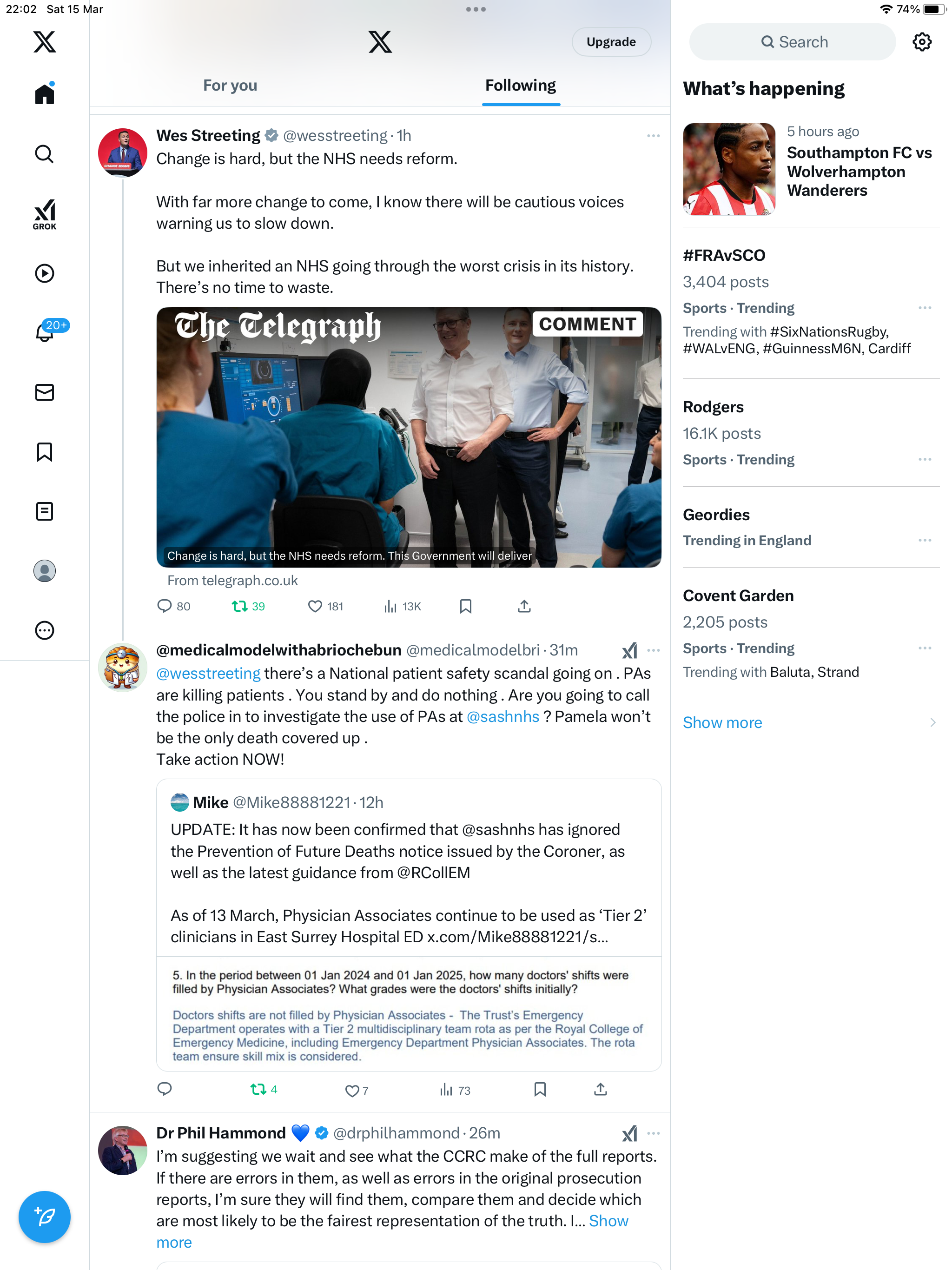Switch to the For you tab
The width and height of the screenshot is (952, 1270).
coord(230,85)
